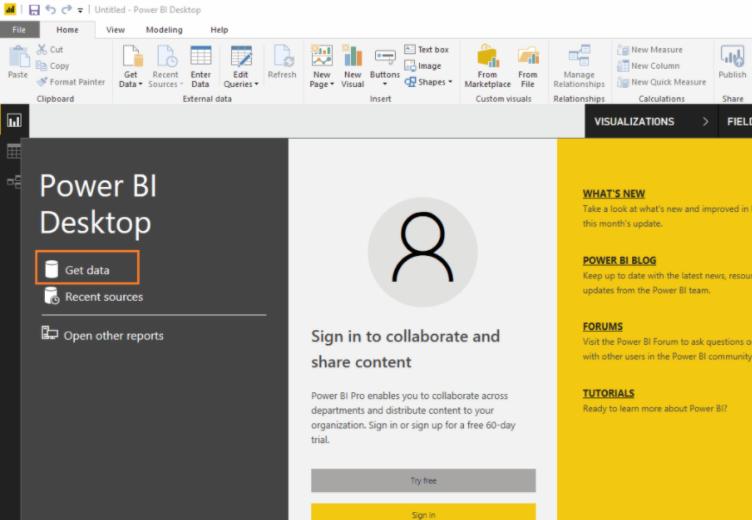Click Open other reports on splash screen
Viewport: 752px width, 520px height.
pyautogui.click(x=102, y=335)
